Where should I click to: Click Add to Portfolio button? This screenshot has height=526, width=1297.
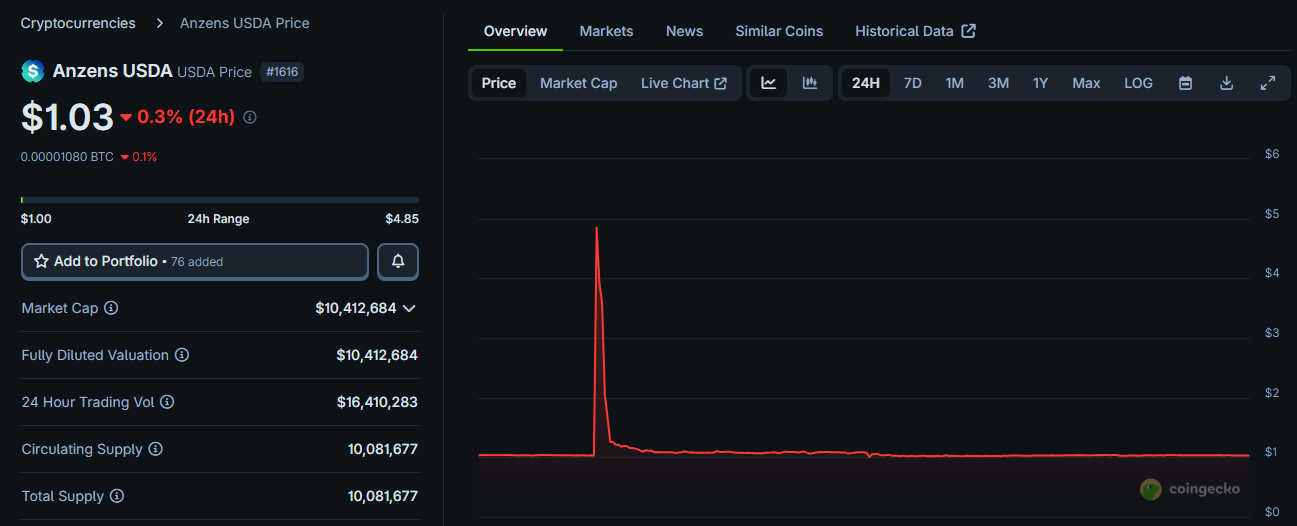pyautogui.click(x=195, y=261)
